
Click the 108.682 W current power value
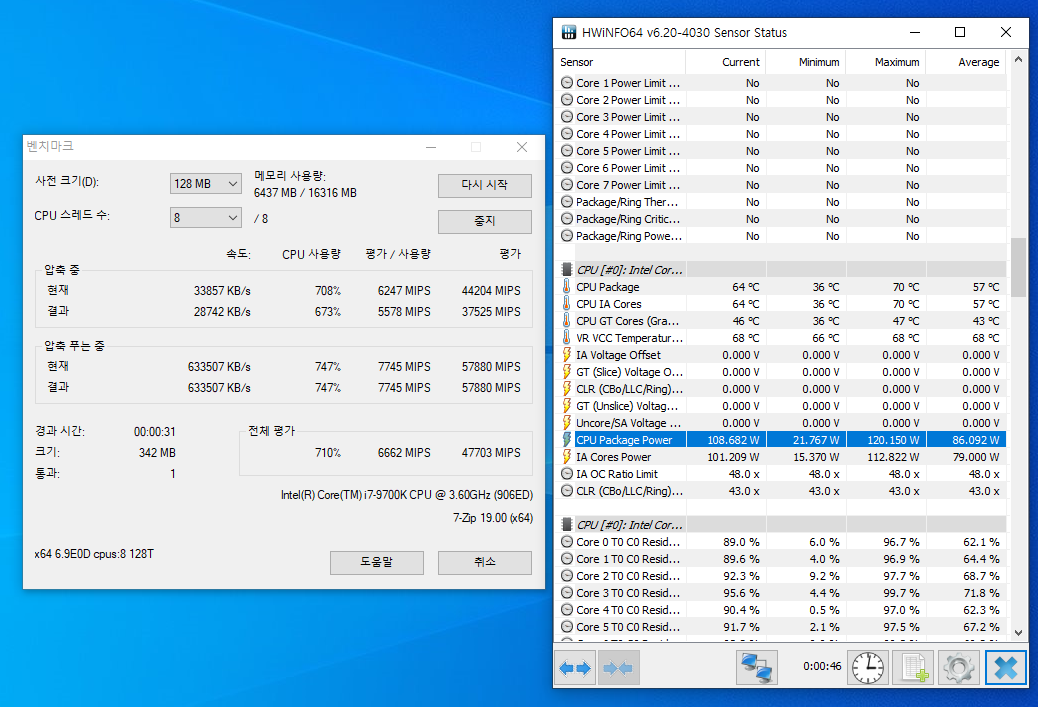[733, 440]
